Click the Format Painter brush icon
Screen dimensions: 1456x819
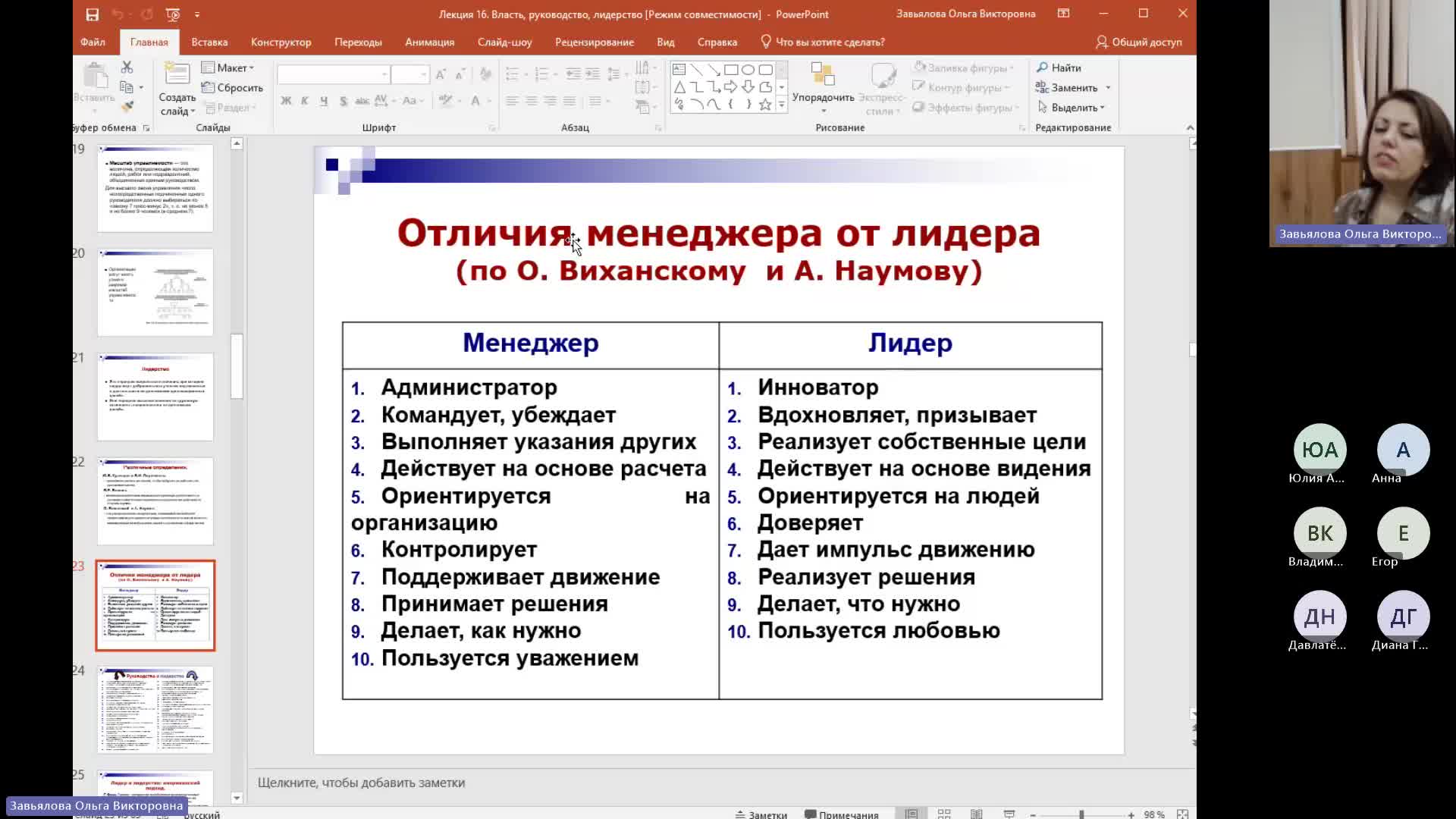pos(127,107)
